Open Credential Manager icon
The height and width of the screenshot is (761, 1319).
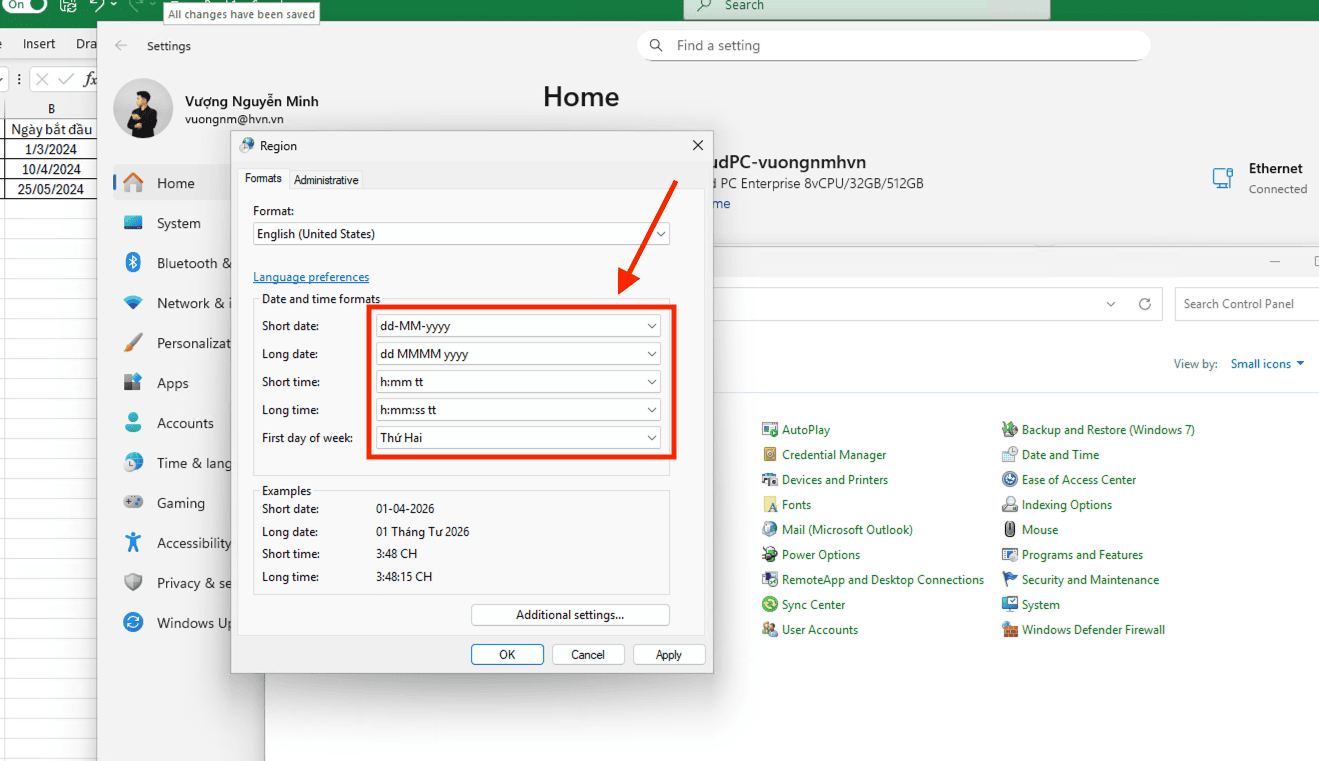[x=770, y=455]
